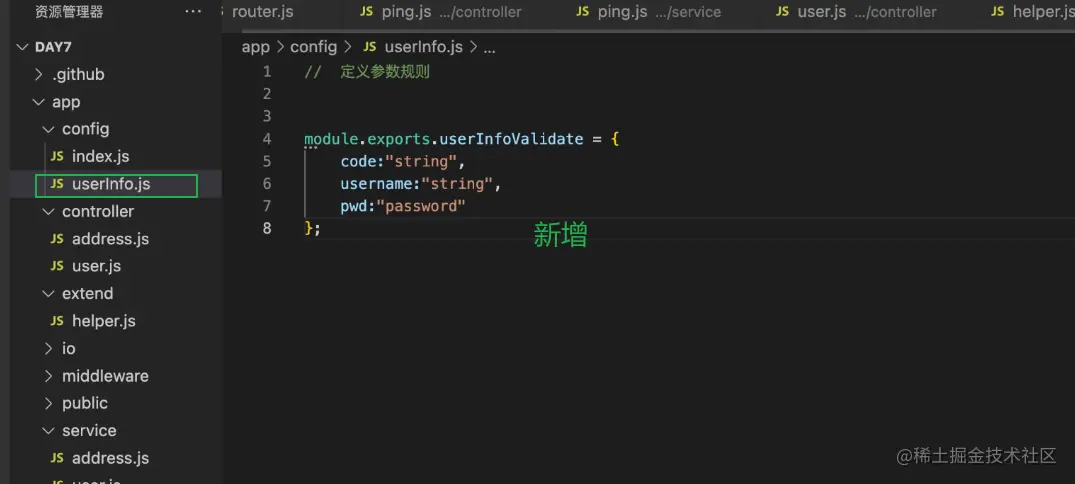1075x484 pixels.
Task: Click the username:"string" line
Action: point(421,184)
